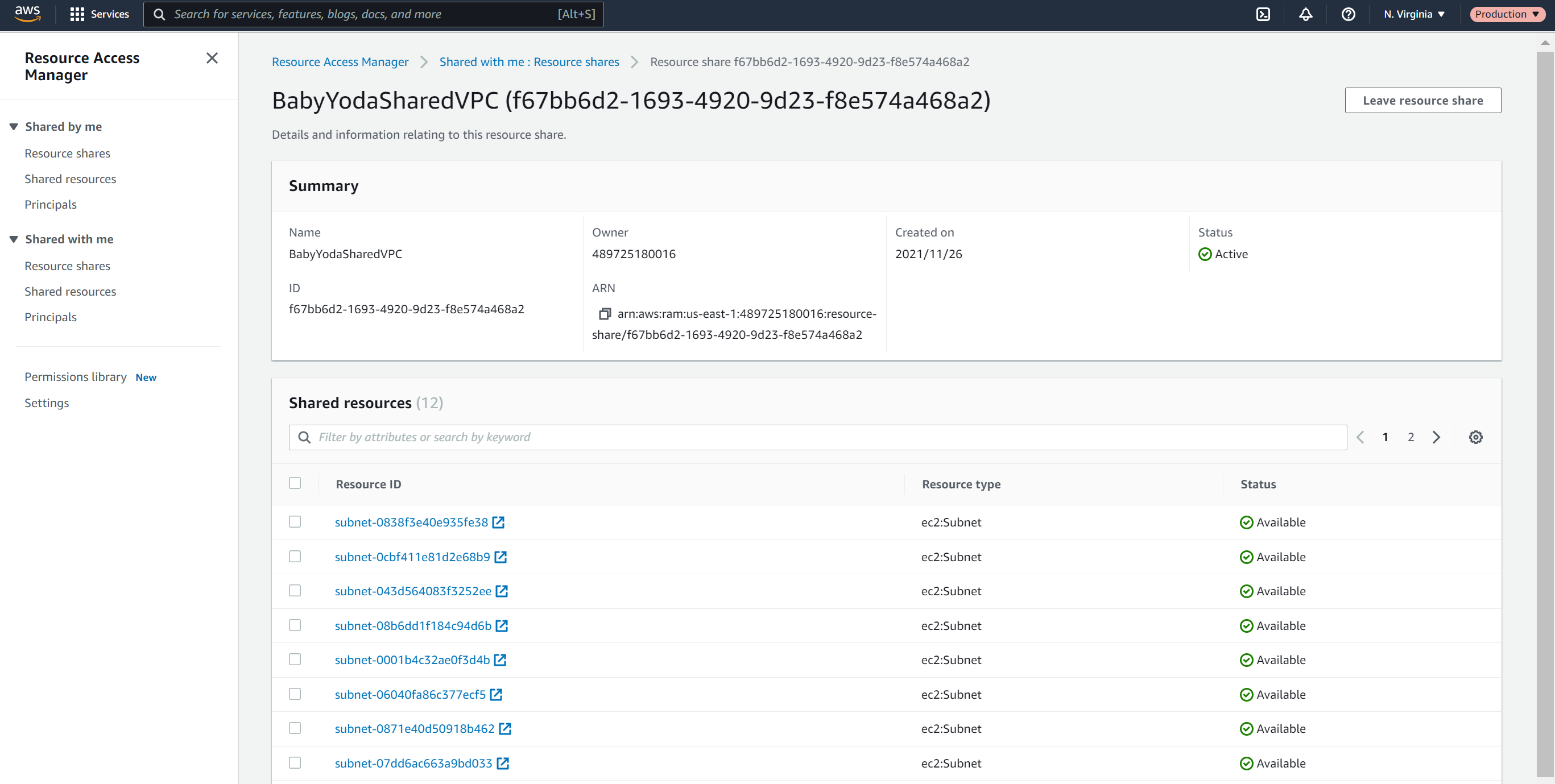This screenshot has width=1555, height=784.
Task: Focus the Filter by attributes search field
Action: click(817, 437)
